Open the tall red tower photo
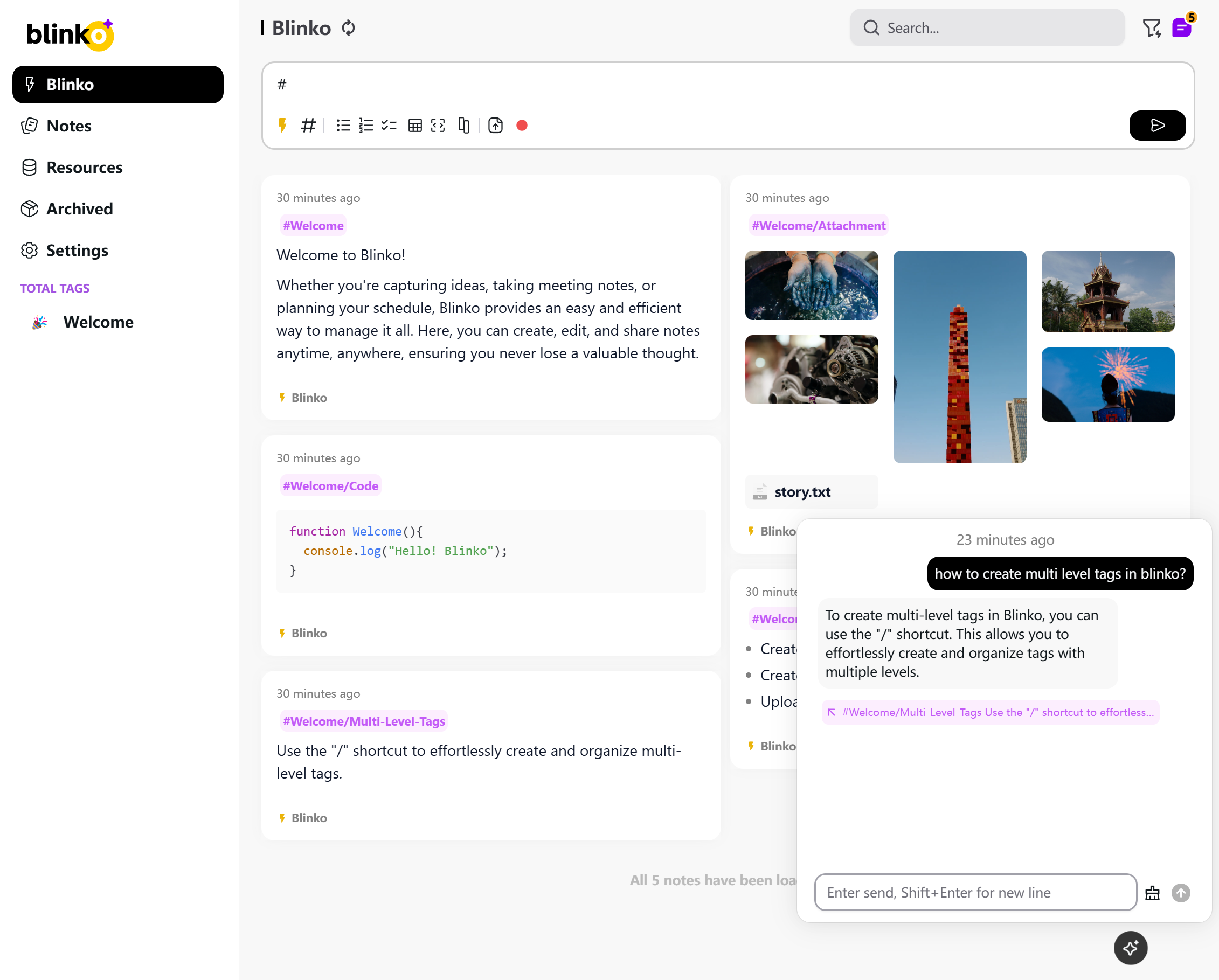1219x980 pixels. point(959,357)
